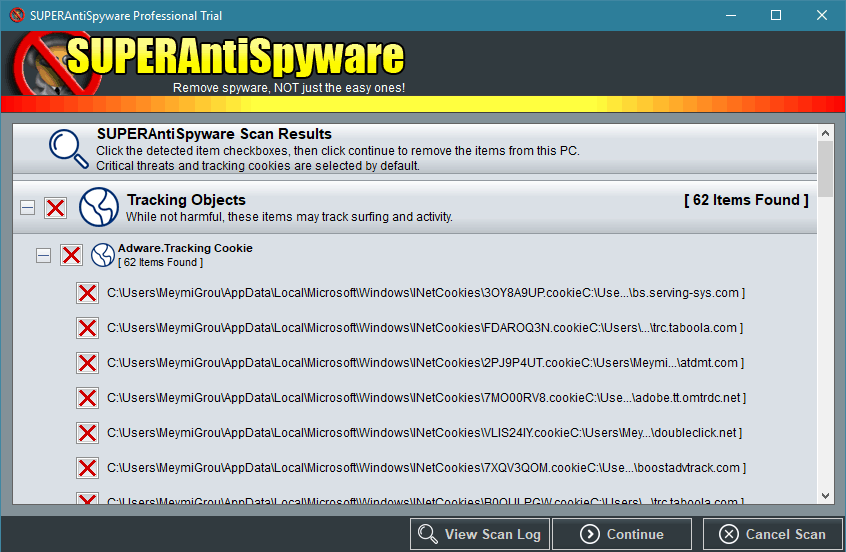
Task: Select the adobe.tt.omtrdc.net cookie row
Action: (425, 398)
